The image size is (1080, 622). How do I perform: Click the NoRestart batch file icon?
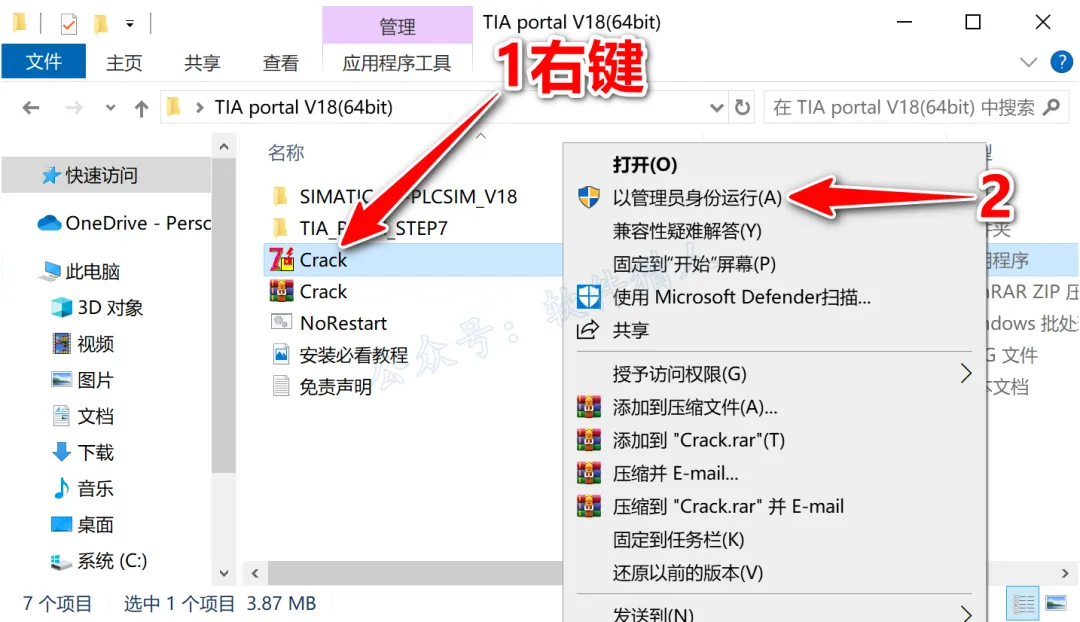click(x=281, y=322)
